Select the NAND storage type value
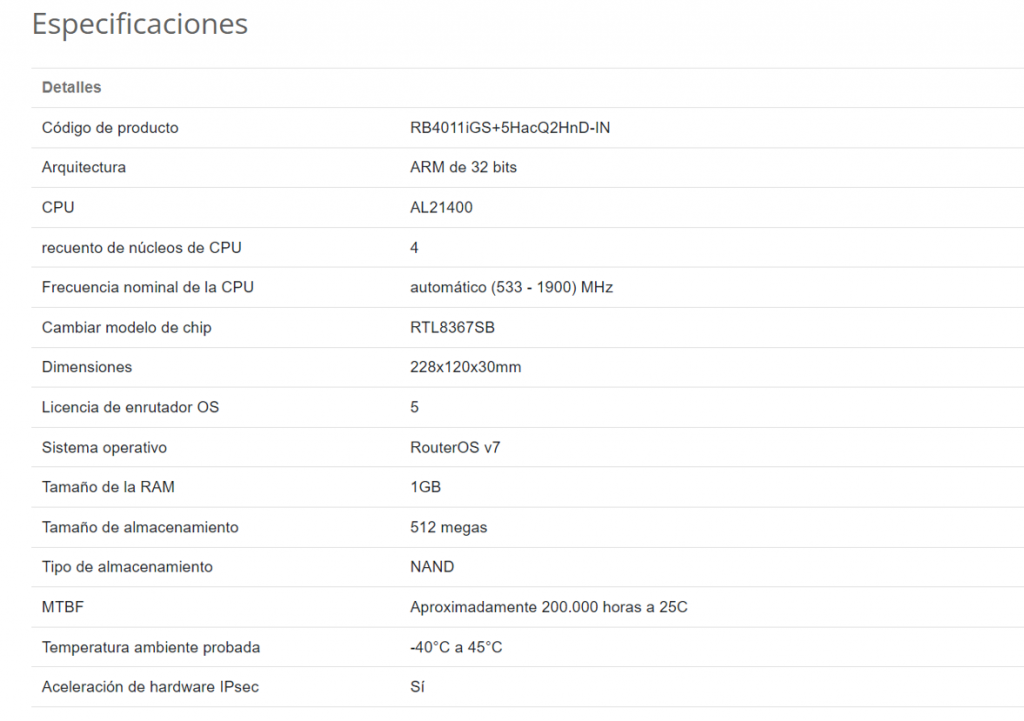This screenshot has height=721, width=1024. point(432,567)
